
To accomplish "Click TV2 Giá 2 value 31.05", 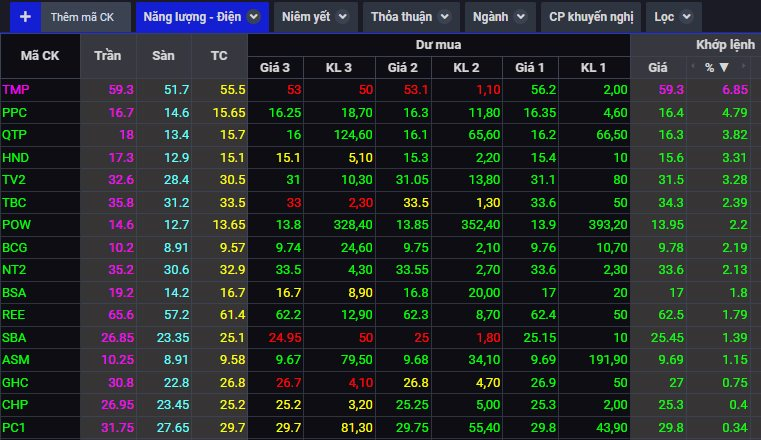I will click(x=412, y=180).
